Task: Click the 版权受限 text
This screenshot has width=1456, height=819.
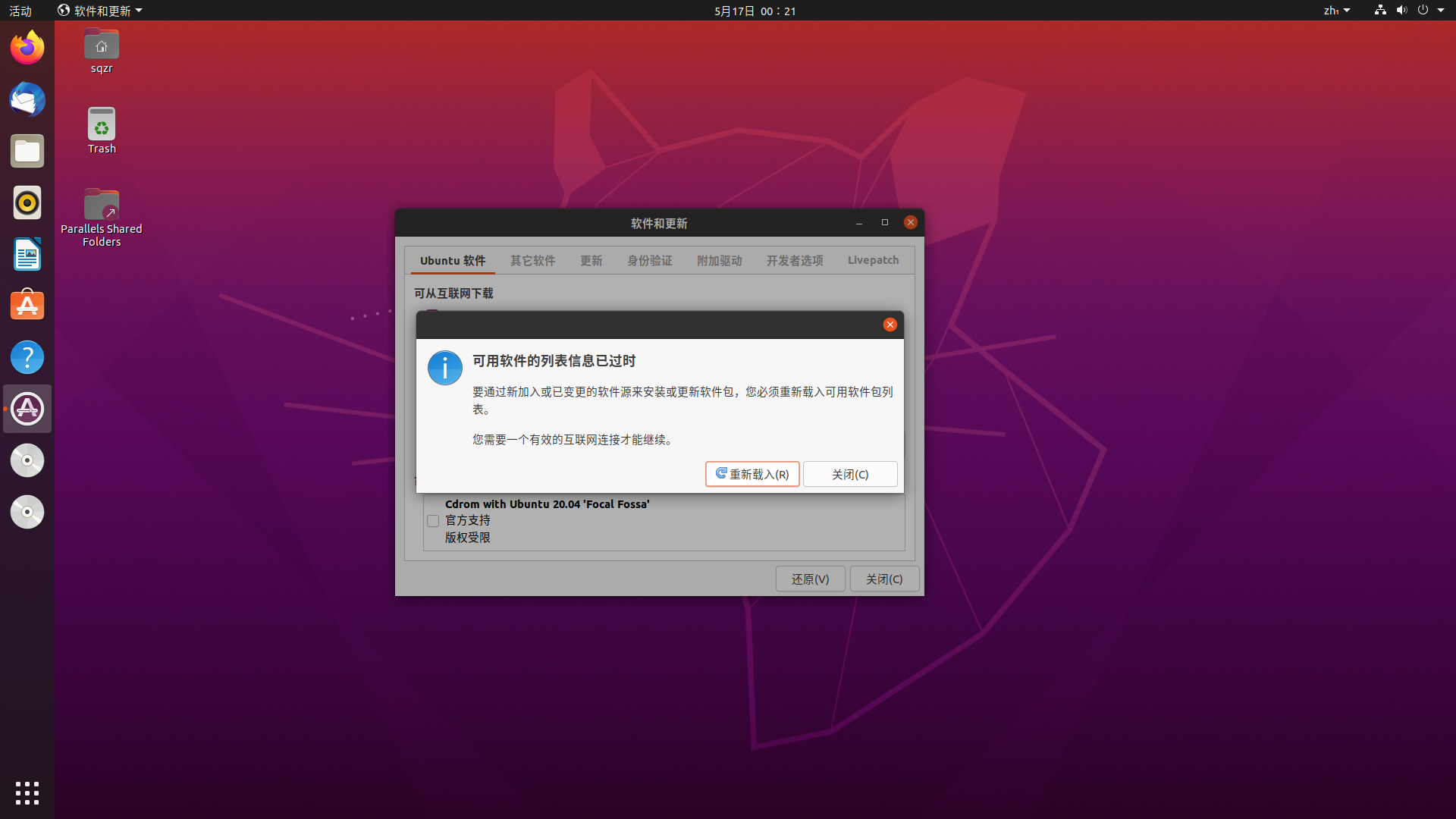Action: tap(467, 538)
